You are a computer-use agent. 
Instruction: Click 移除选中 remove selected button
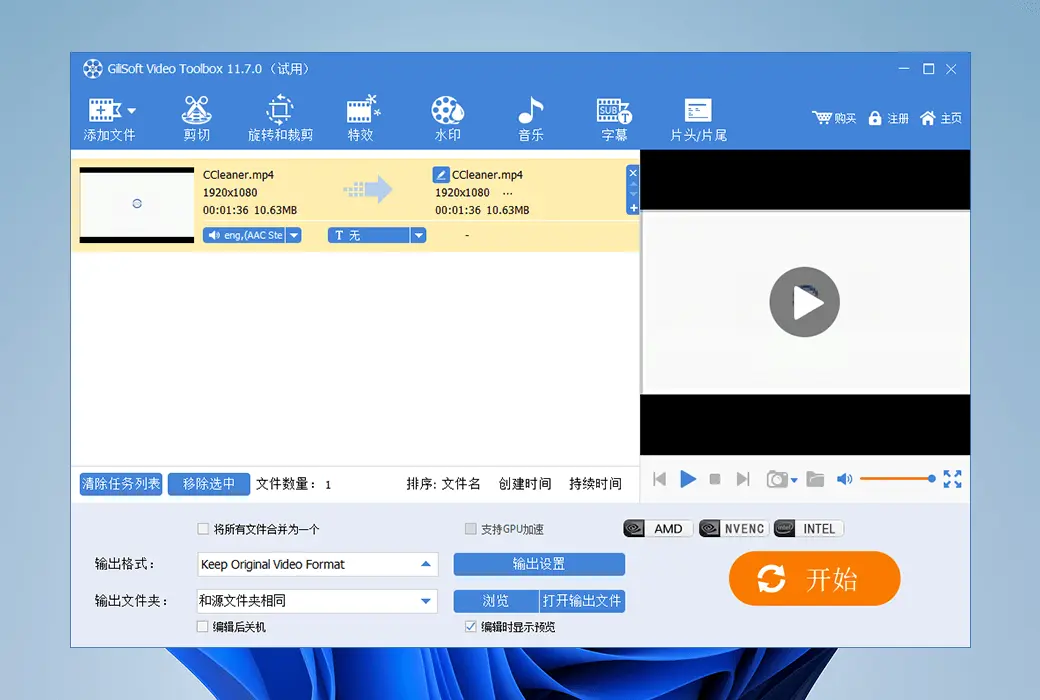click(209, 484)
